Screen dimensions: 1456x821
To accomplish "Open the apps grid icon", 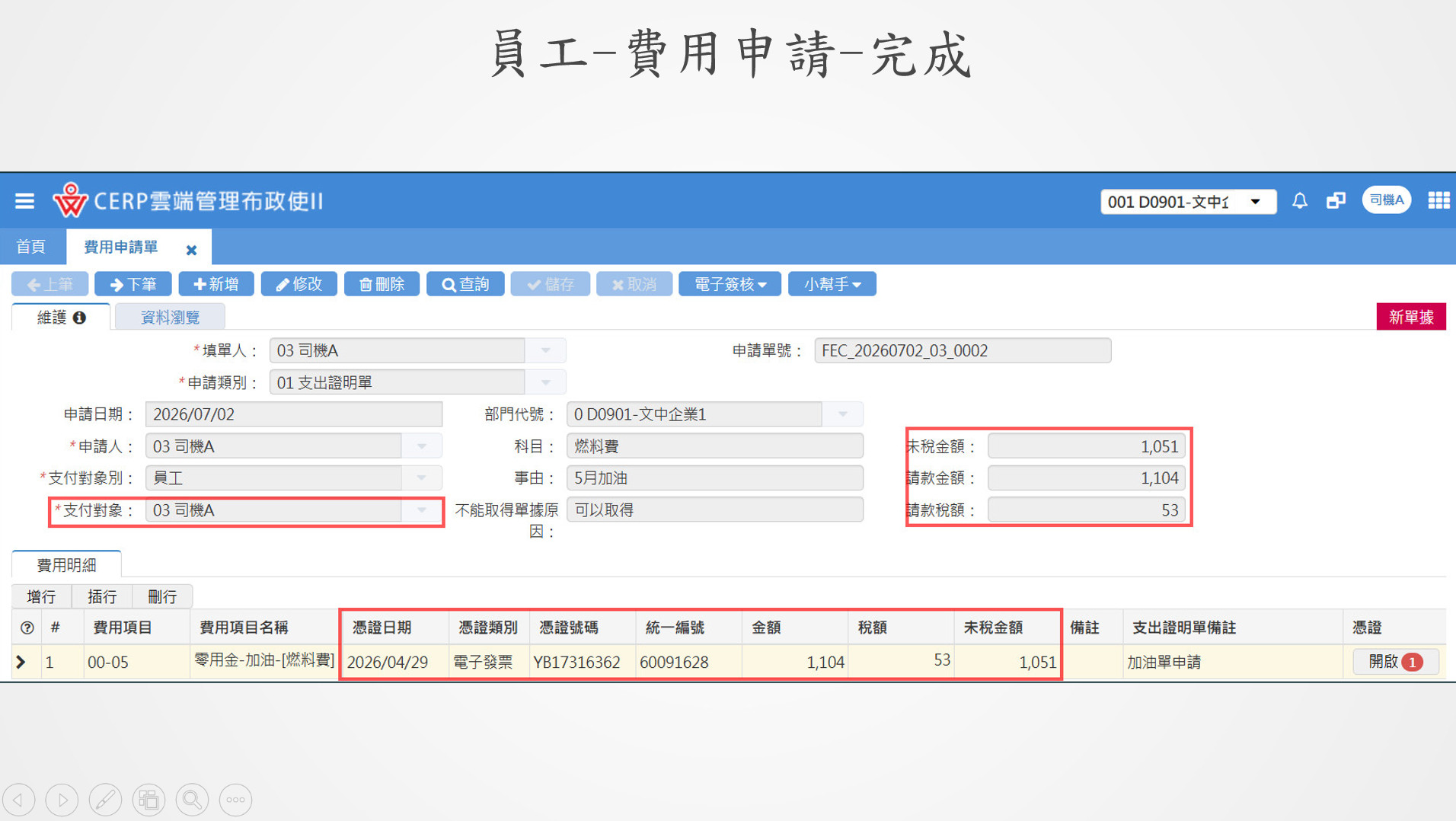I will point(1438,200).
